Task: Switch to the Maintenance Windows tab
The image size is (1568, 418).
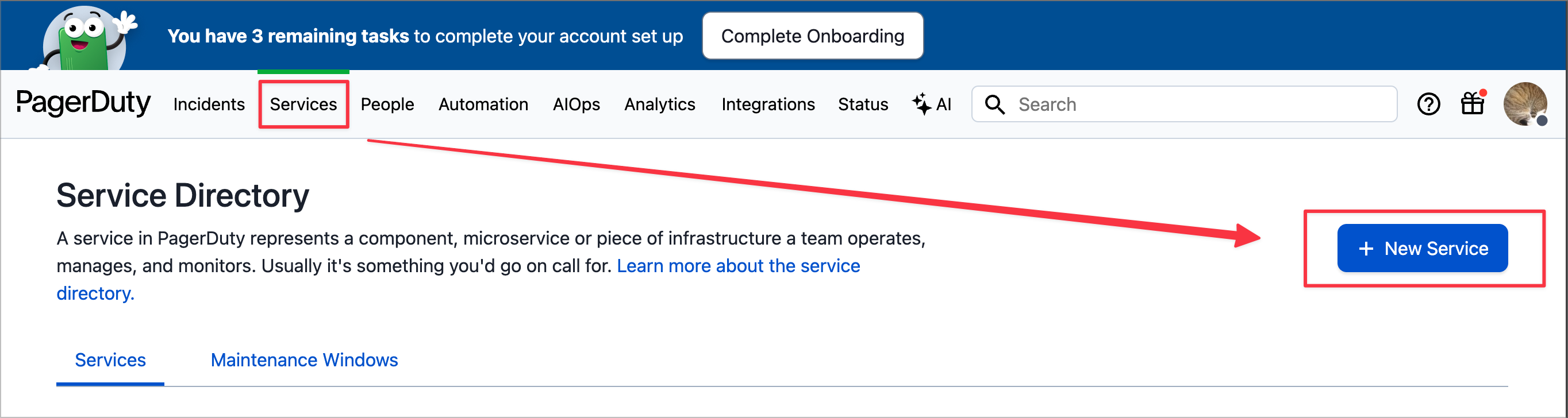Action: pos(303,359)
